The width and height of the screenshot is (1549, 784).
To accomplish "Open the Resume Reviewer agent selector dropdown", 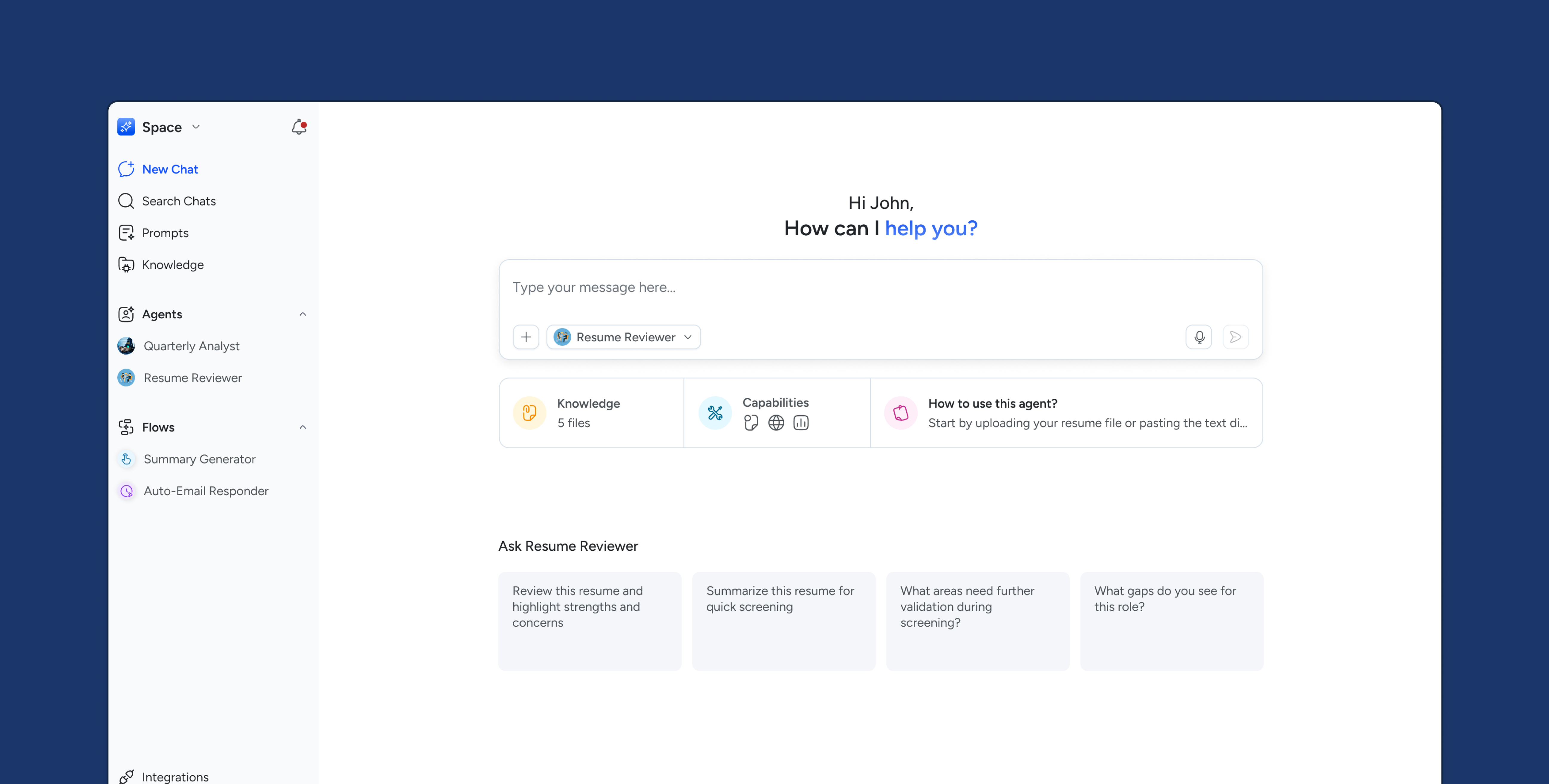I will pos(688,337).
